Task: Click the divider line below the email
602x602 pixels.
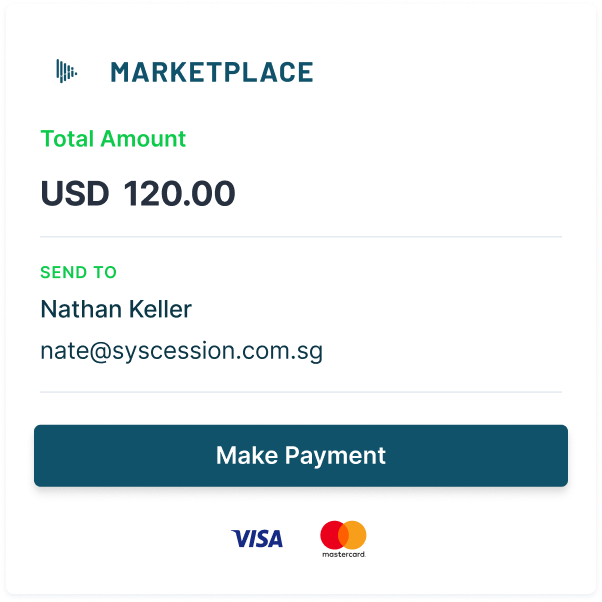Action: point(300,392)
